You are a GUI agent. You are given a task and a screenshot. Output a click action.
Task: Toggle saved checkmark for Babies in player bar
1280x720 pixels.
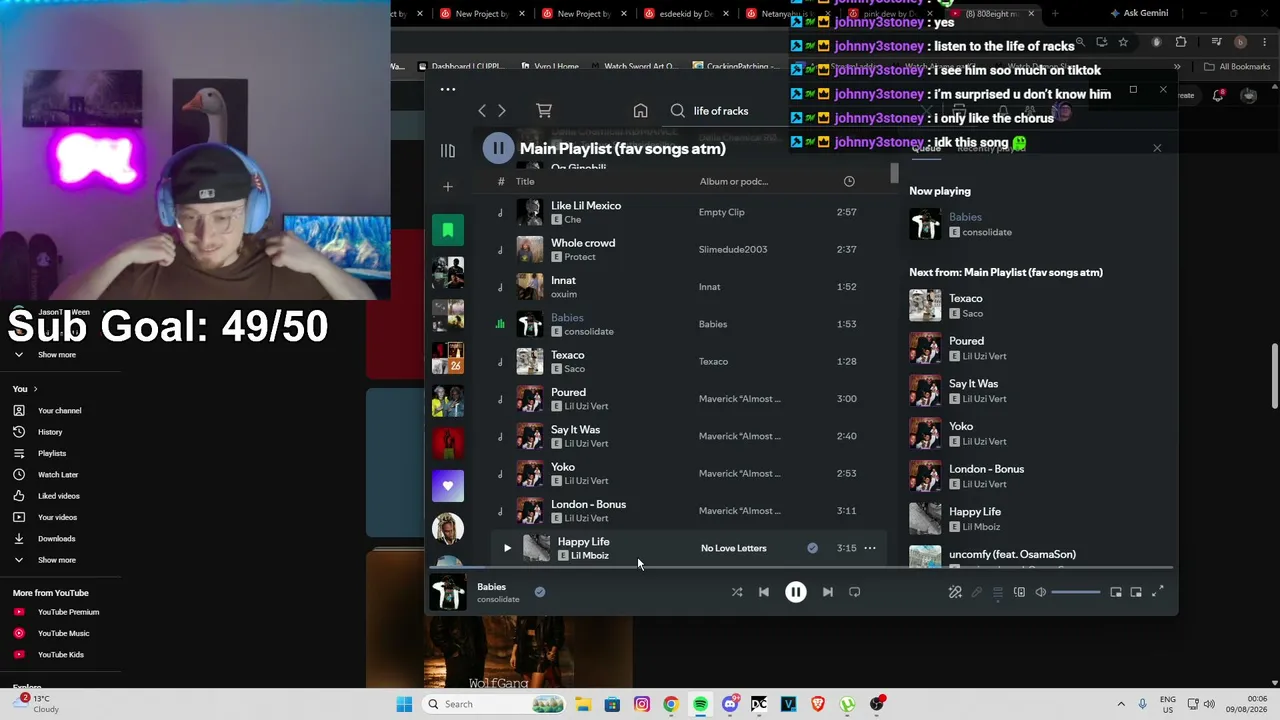540,592
